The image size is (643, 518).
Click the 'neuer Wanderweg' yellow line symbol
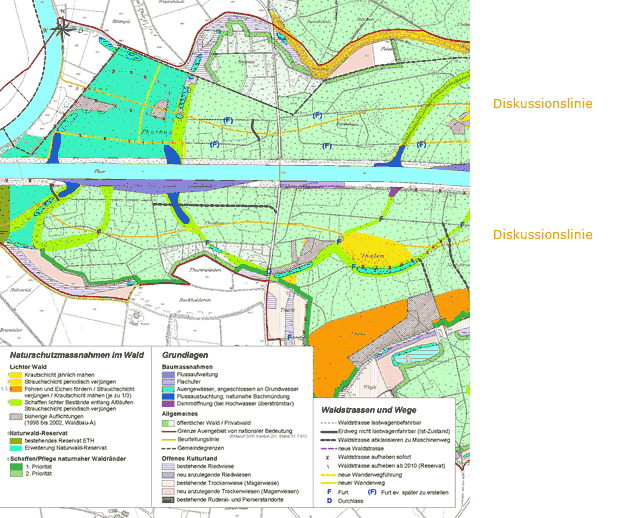coord(329,482)
